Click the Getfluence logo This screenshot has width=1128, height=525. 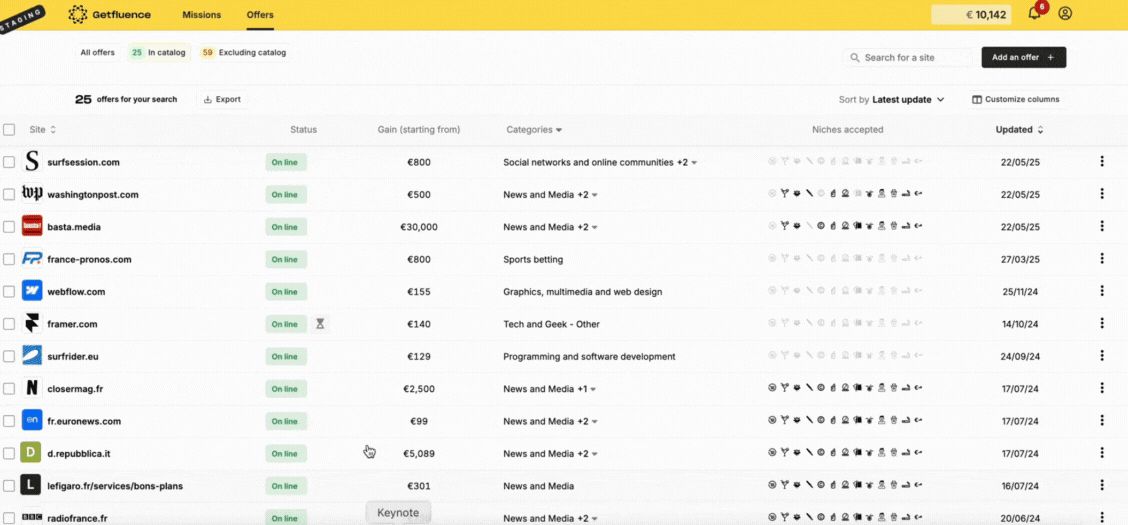109,15
